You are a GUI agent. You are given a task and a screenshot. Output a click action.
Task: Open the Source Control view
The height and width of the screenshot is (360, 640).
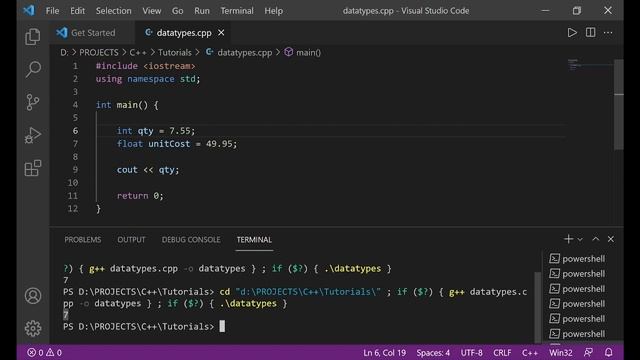pyautogui.click(x=33, y=102)
